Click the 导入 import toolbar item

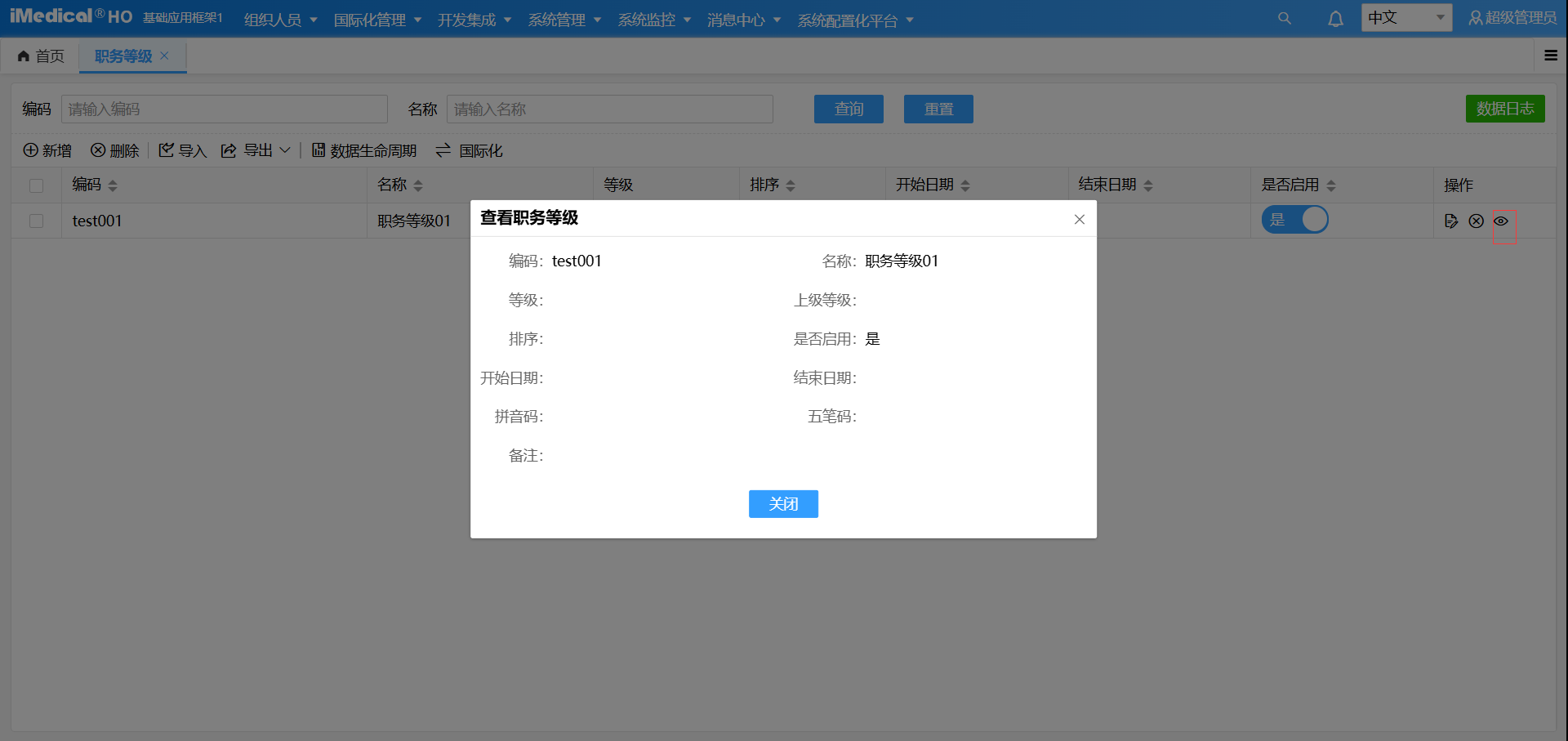click(x=182, y=150)
